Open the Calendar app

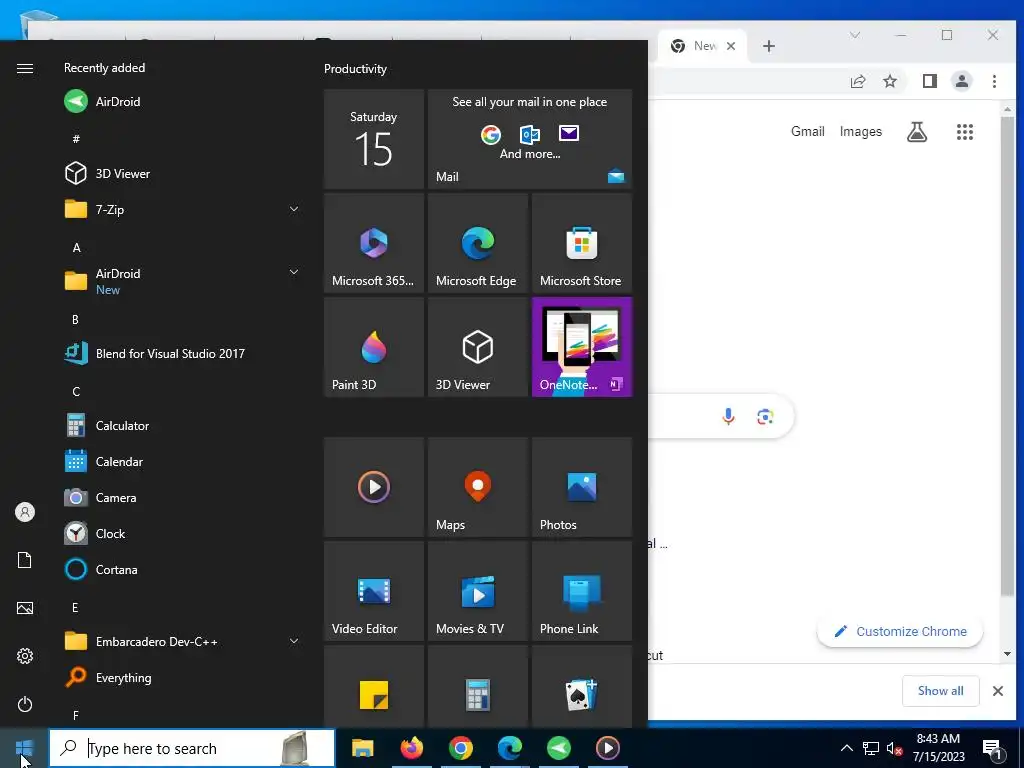click(182, 462)
